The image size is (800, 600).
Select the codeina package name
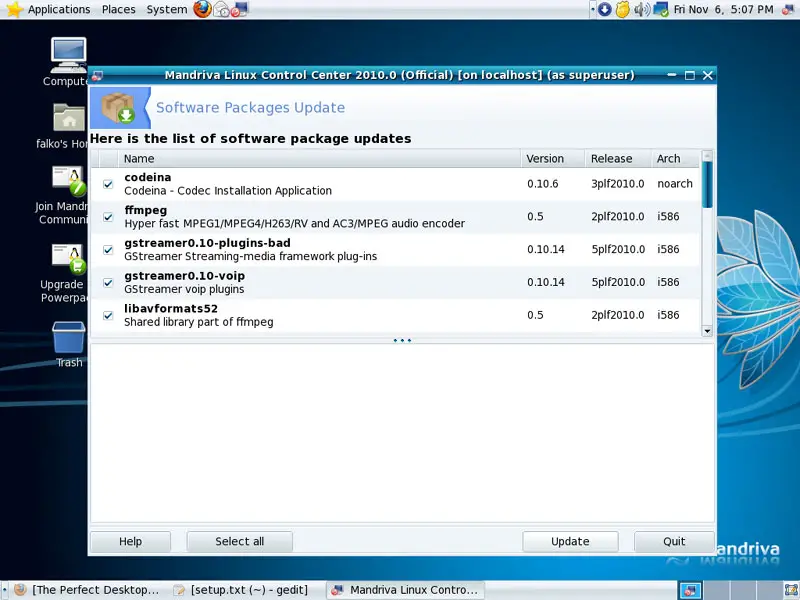coord(147,177)
